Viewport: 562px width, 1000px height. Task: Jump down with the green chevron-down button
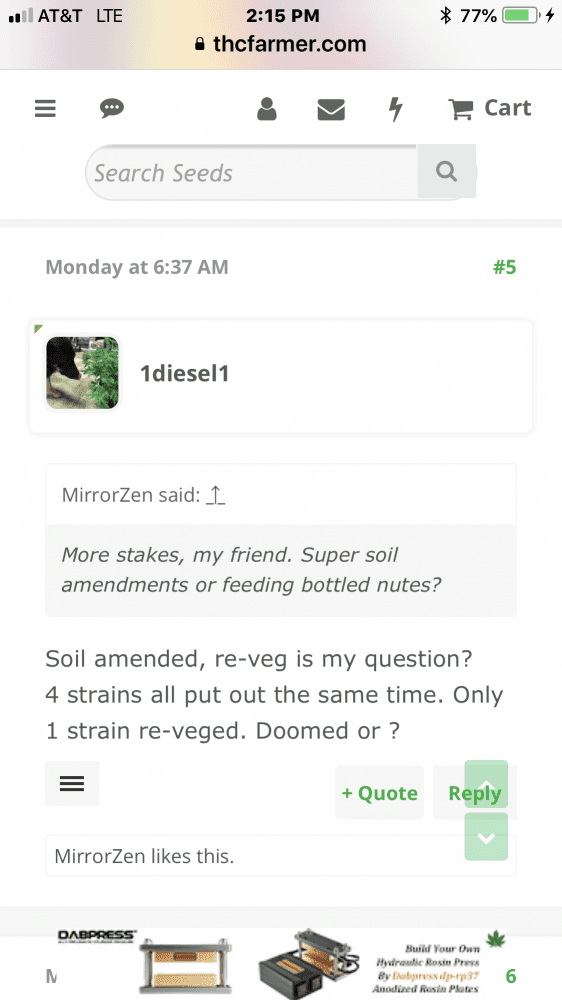tap(486, 837)
